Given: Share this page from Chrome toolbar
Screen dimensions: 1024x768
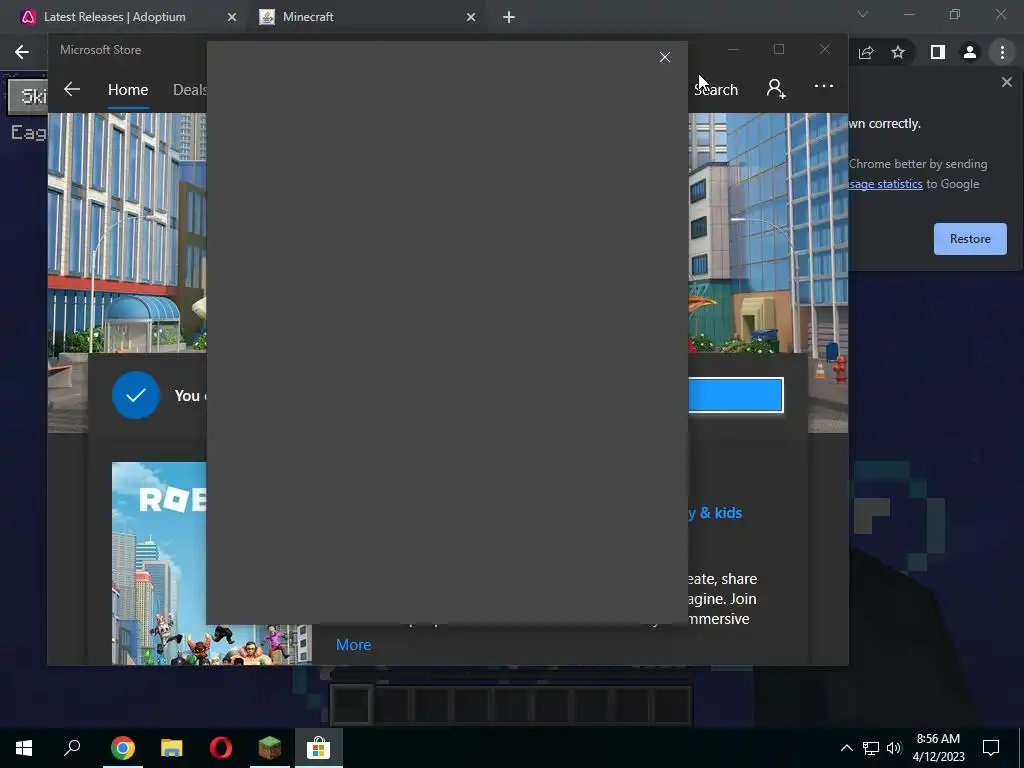Looking at the screenshot, I should 866,52.
